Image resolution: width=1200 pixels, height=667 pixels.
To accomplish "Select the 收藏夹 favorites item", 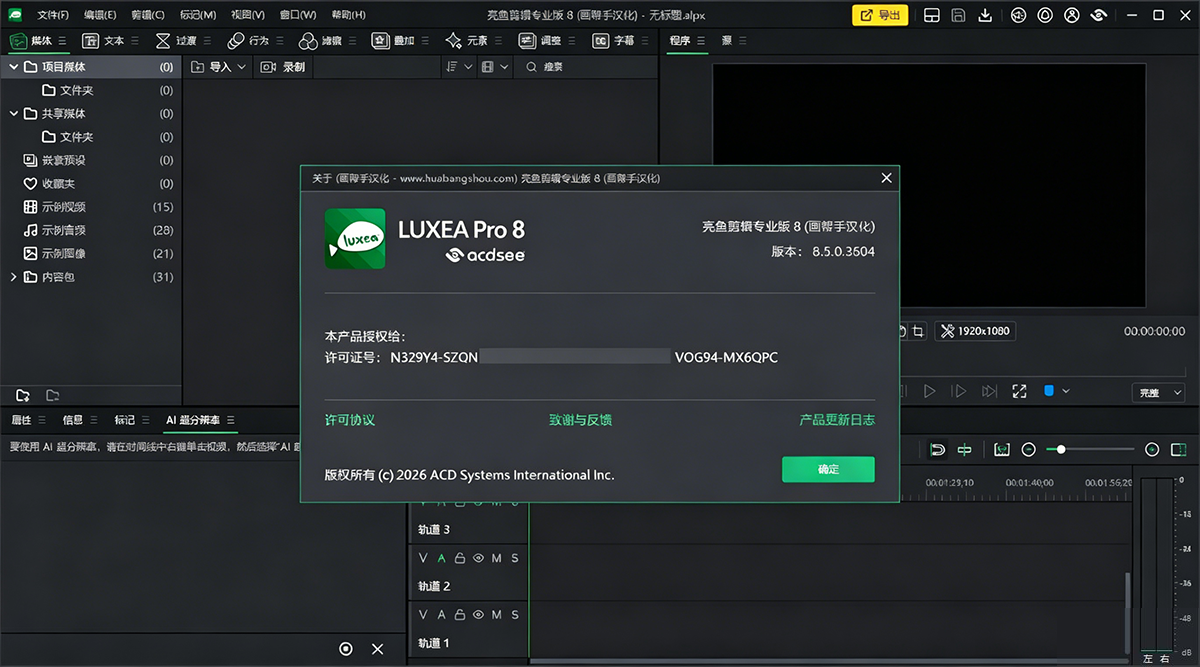I will (90, 184).
